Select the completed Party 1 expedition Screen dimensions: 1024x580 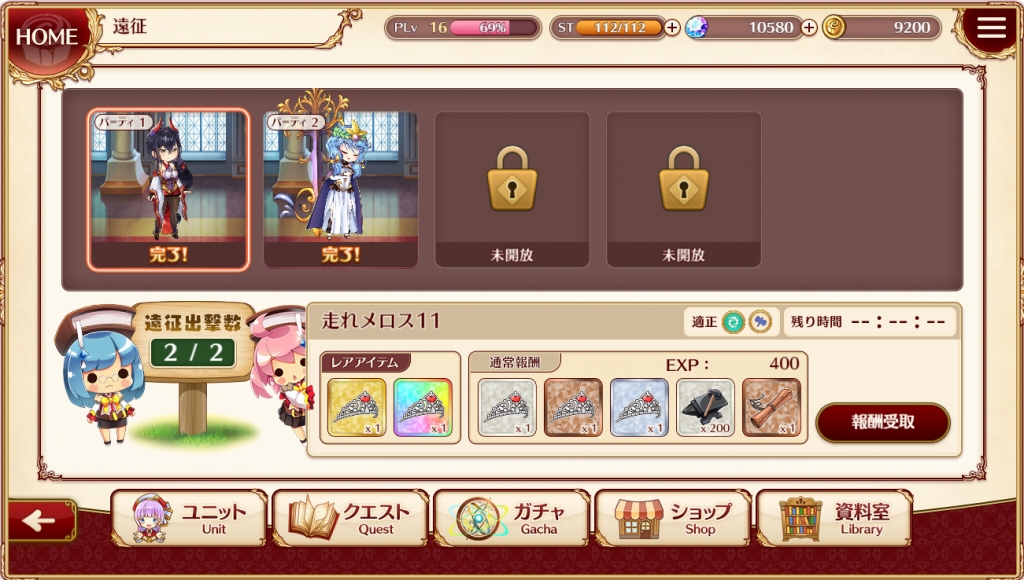coord(168,189)
